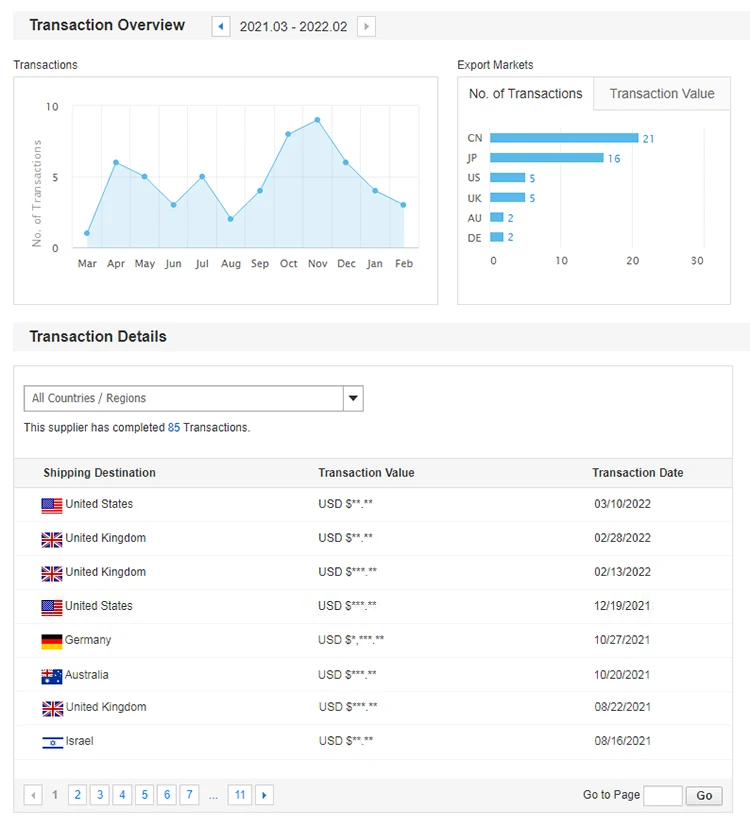Screen dimensions: 750x827
Task: Jump to page 11
Action: (x=239, y=795)
